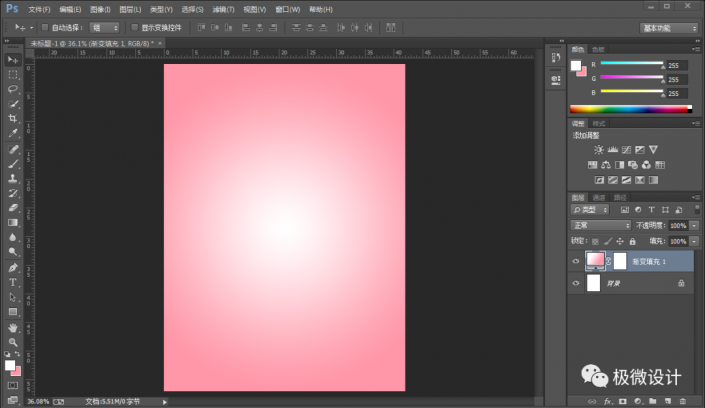This screenshot has width=705, height=408.
Task: Hide the 渐变填充 1 layer
Action: pyautogui.click(x=576, y=261)
